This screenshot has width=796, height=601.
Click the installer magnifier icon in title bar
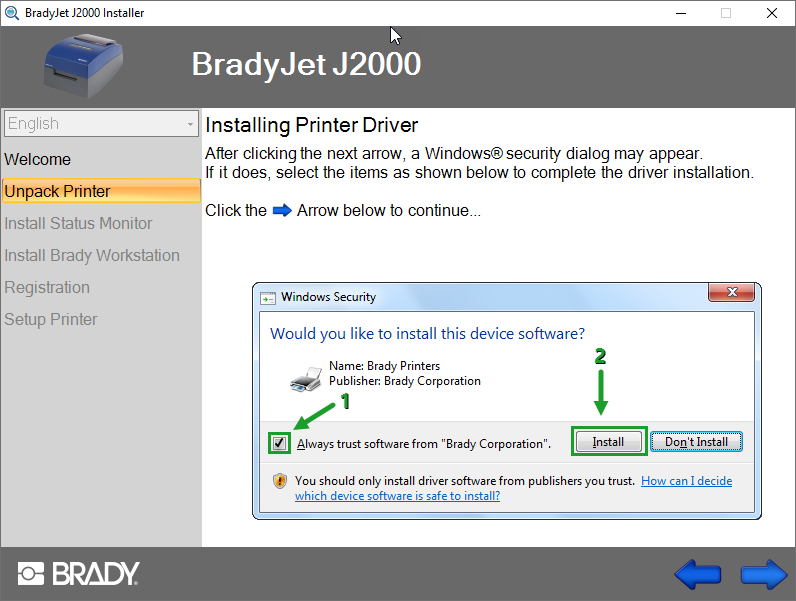pyautogui.click(x=12, y=13)
